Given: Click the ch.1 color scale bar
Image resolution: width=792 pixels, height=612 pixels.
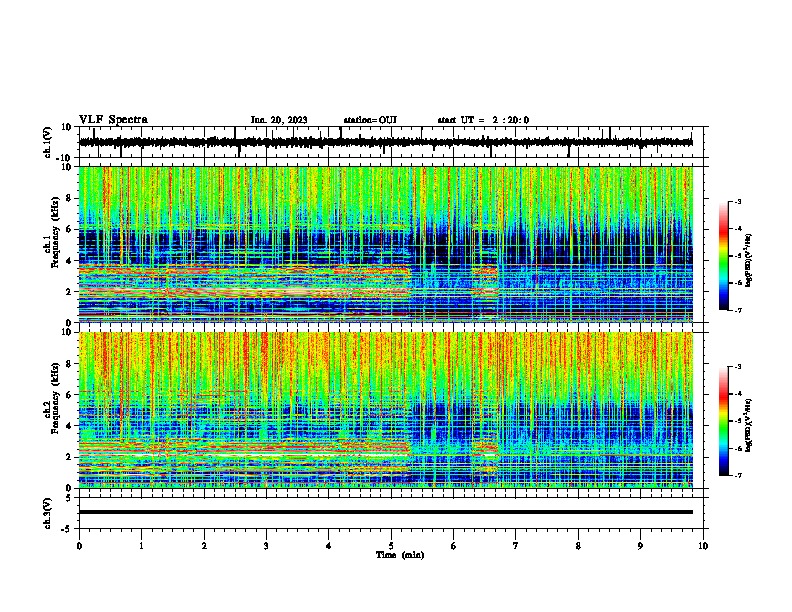Looking at the screenshot, I should pos(724,256).
